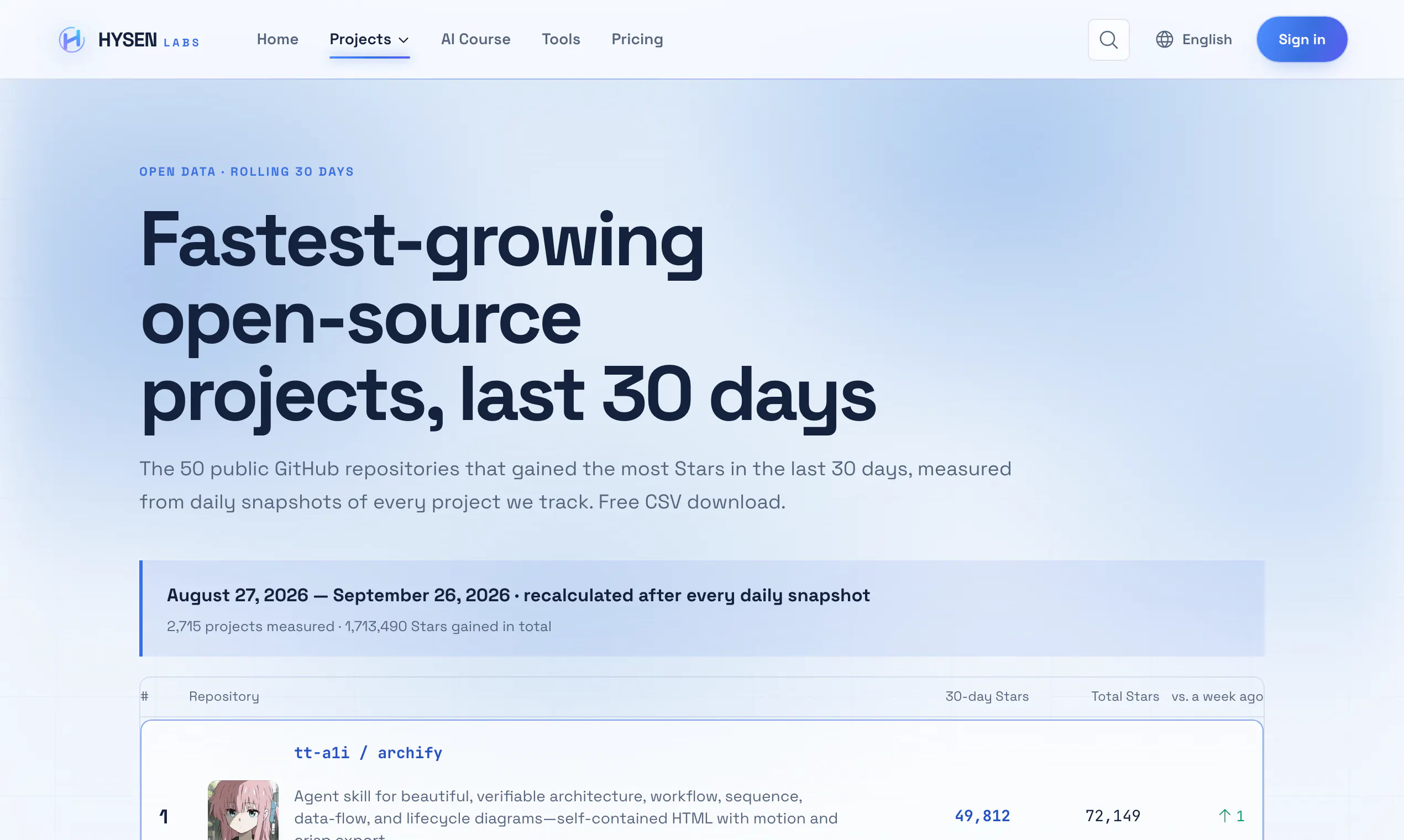
Task: Click the green up-arrow rank change icon
Action: [x=1224, y=816]
